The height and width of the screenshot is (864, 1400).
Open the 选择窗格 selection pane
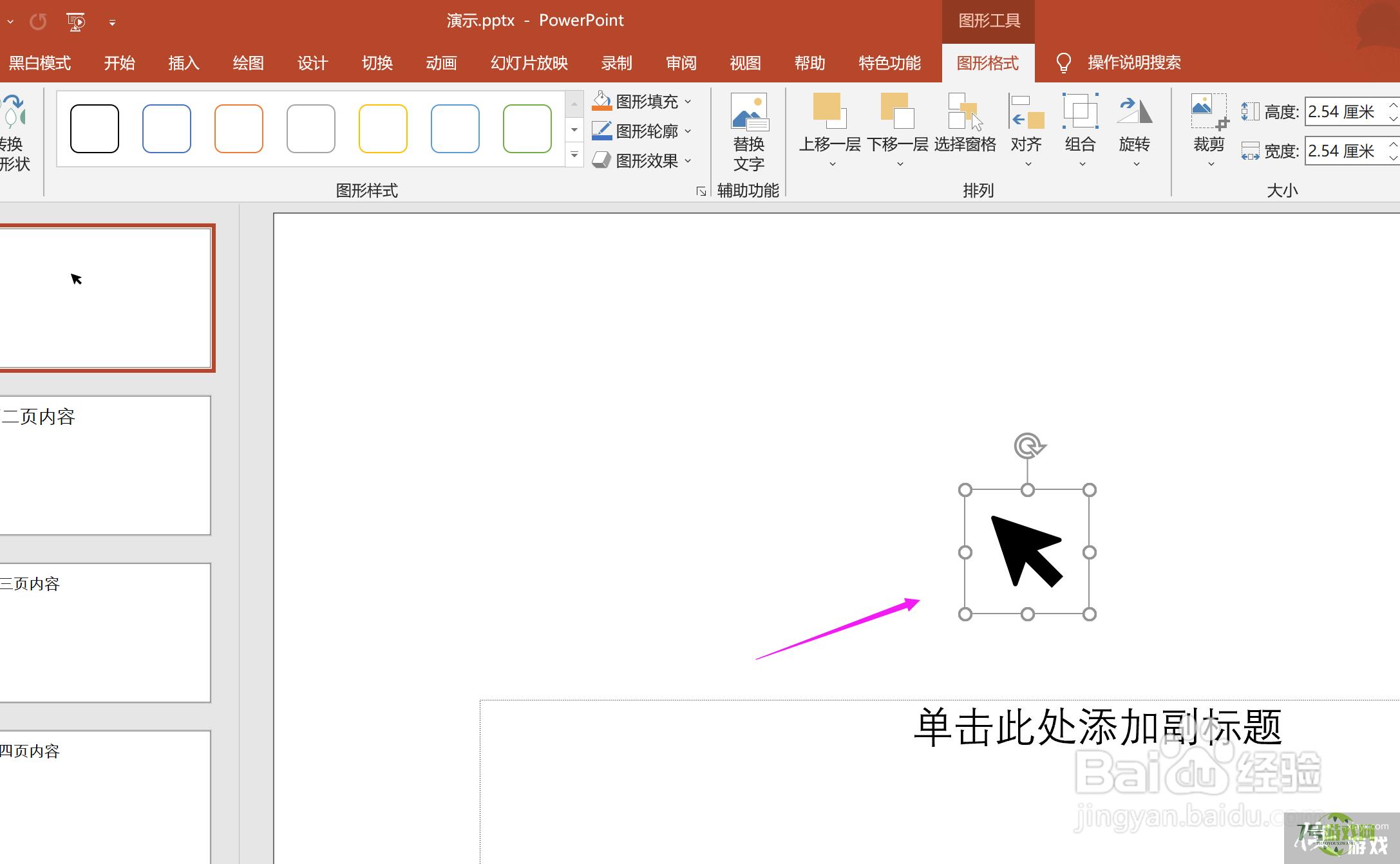[965, 124]
